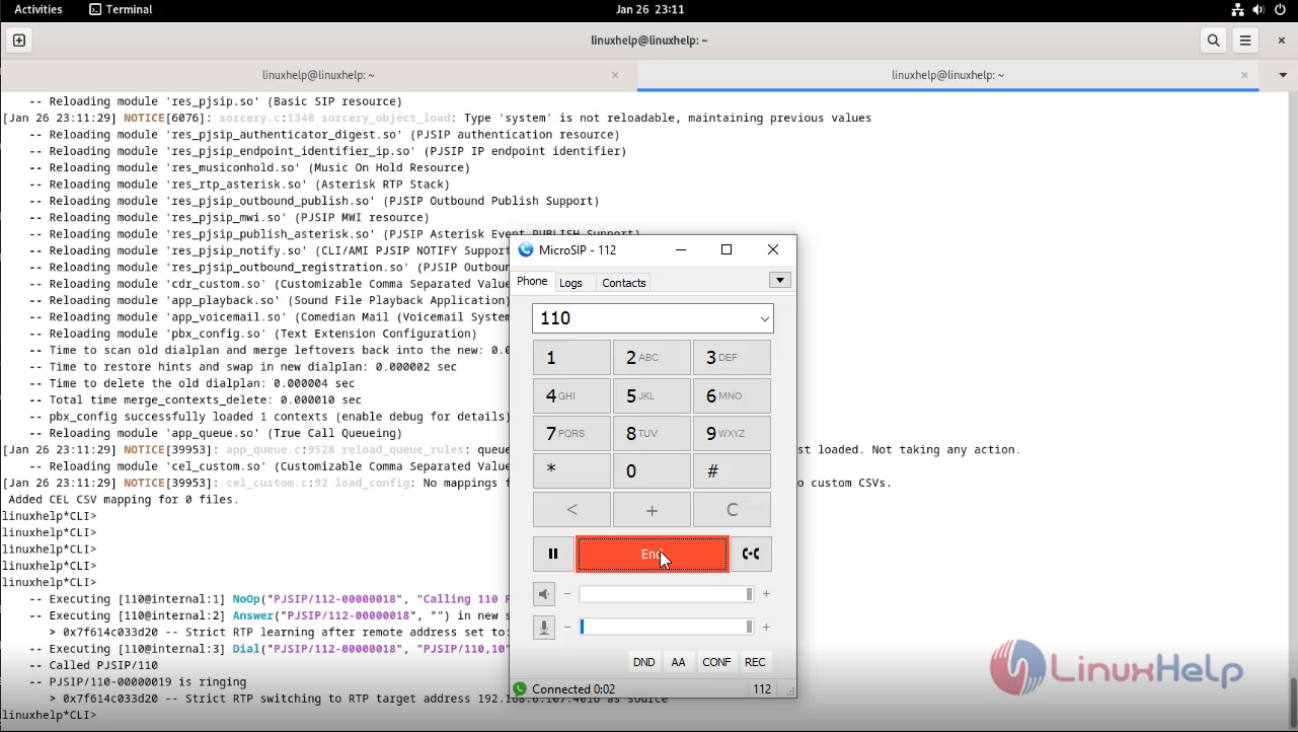Viewport: 1298px width, 732px height.
Task: Minimize the MicroSIP window
Action: pyautogui.click(x=681, y=250)
